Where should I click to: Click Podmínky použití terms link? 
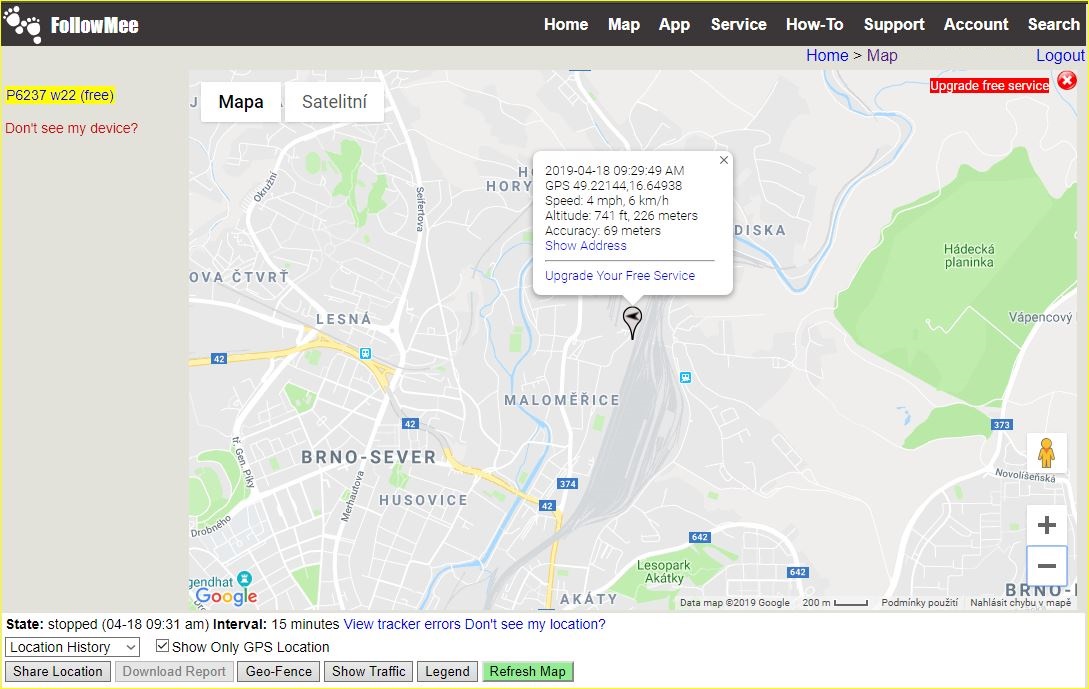pyautogui.click(x=920, y=603)
